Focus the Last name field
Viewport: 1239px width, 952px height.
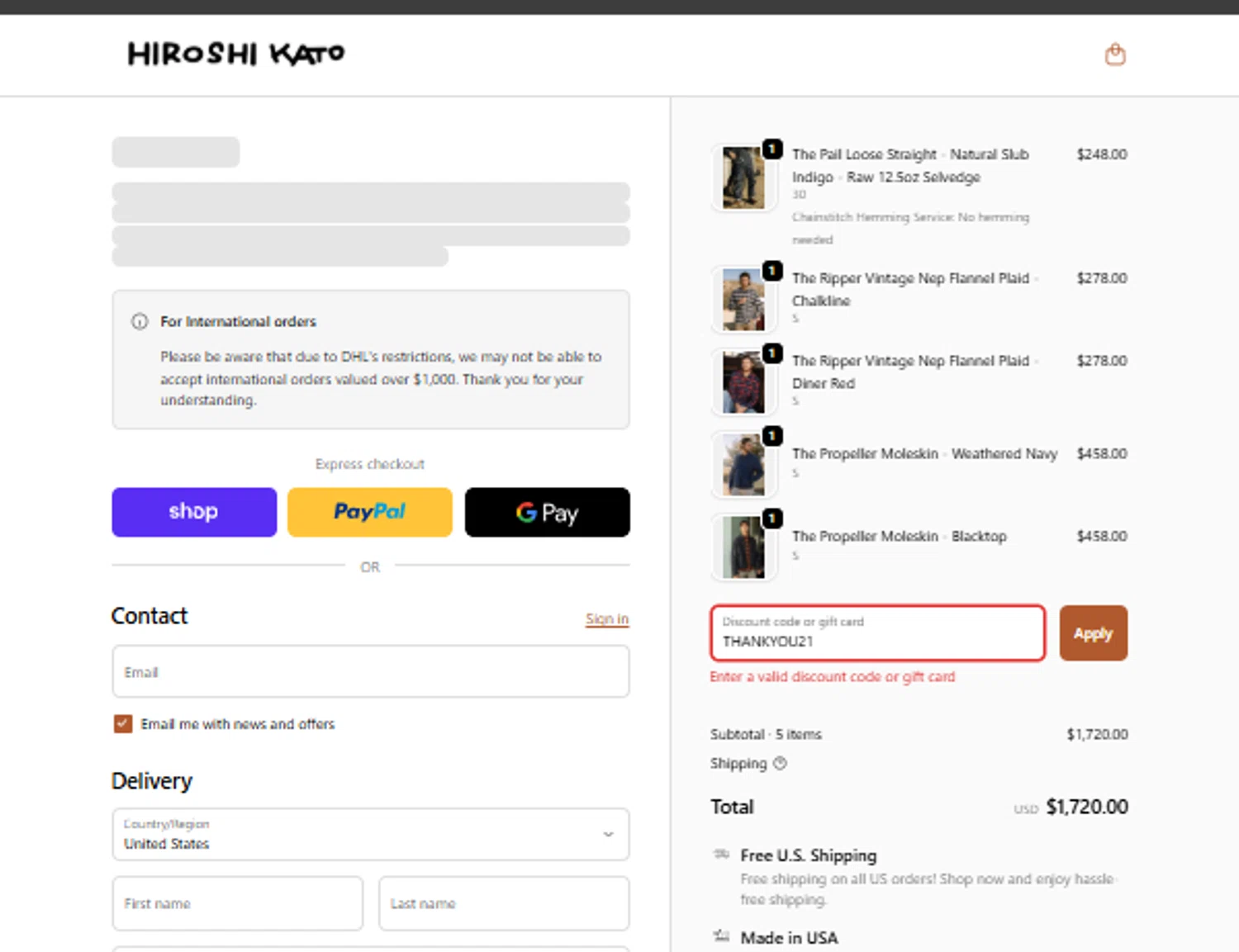coord(504,903)
